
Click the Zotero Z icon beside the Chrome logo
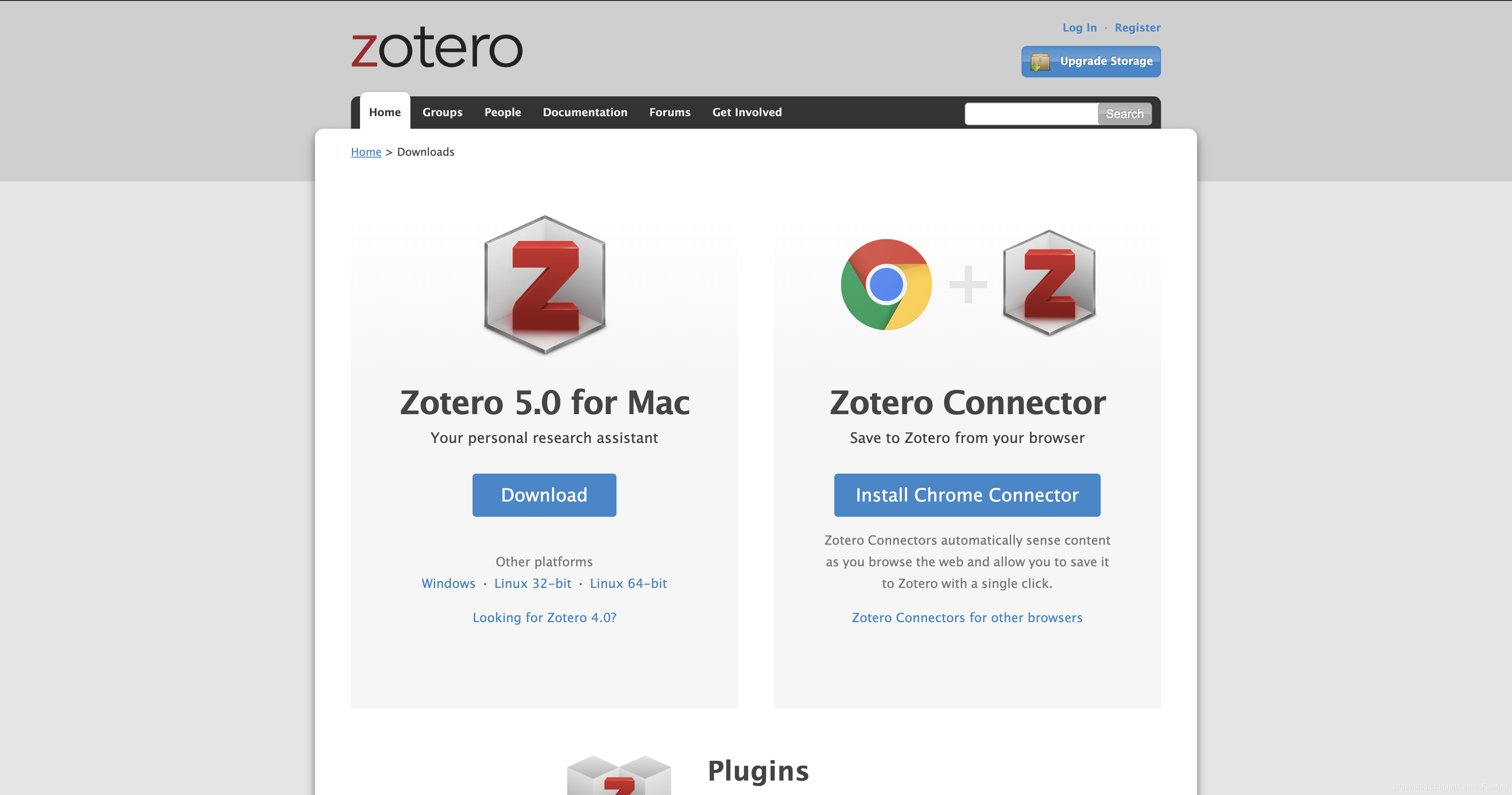pyautogui.click(x=1049, y=282)
